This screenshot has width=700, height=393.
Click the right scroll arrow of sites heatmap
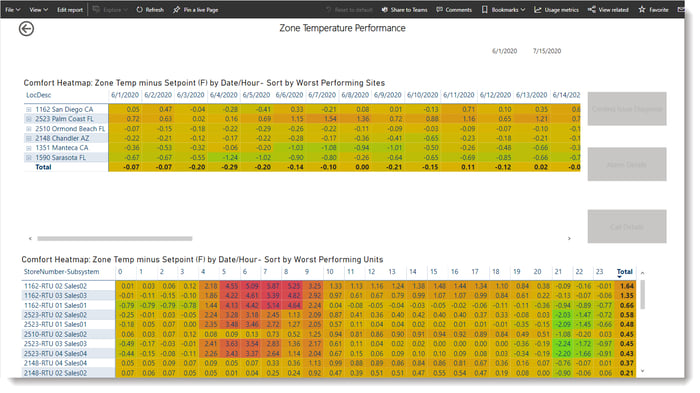point(569,238)
